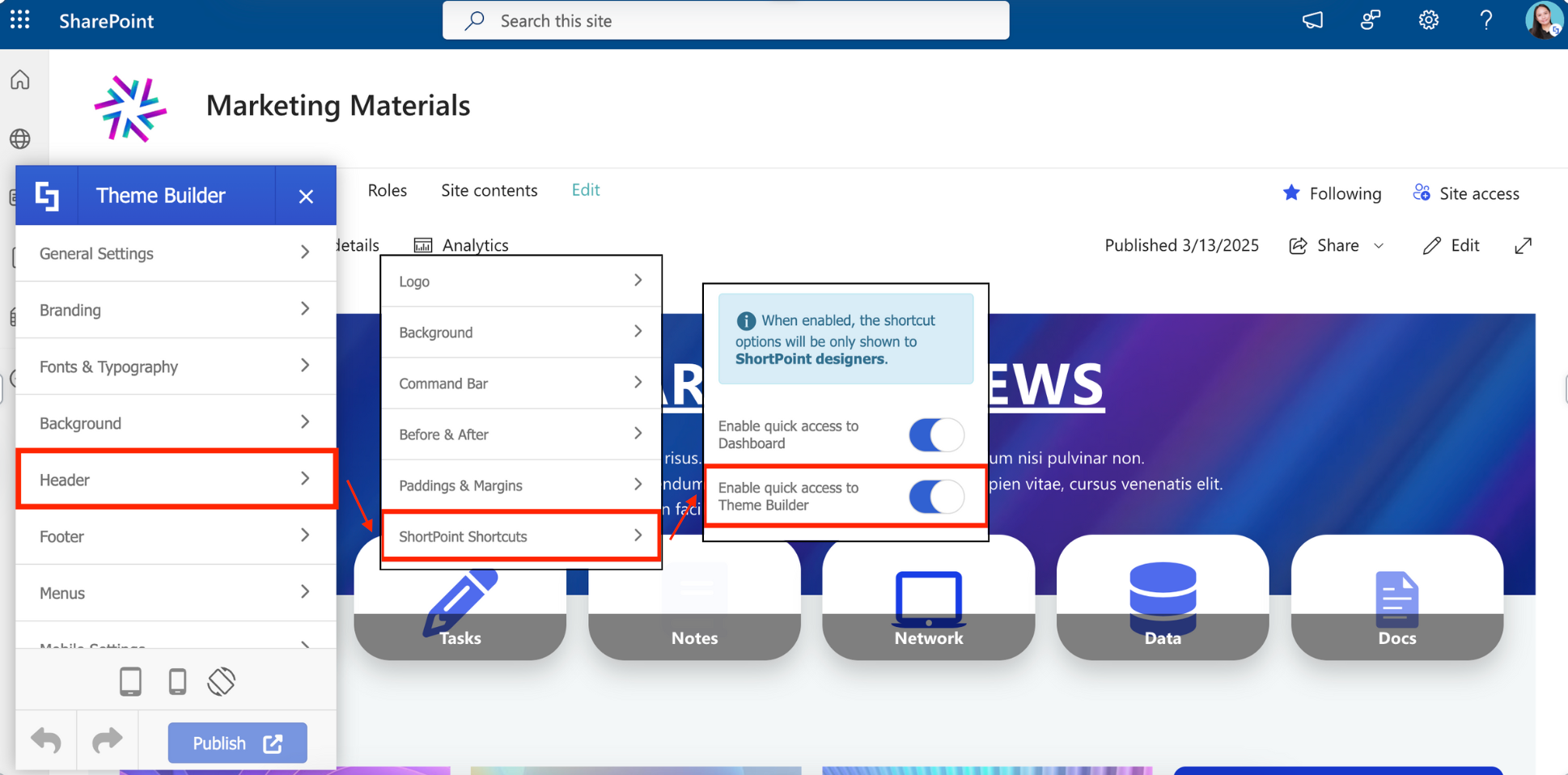This screenshot has width=1568, height=775.
Task: Click the Marketing Materials site logo
Action: point(130,108)
